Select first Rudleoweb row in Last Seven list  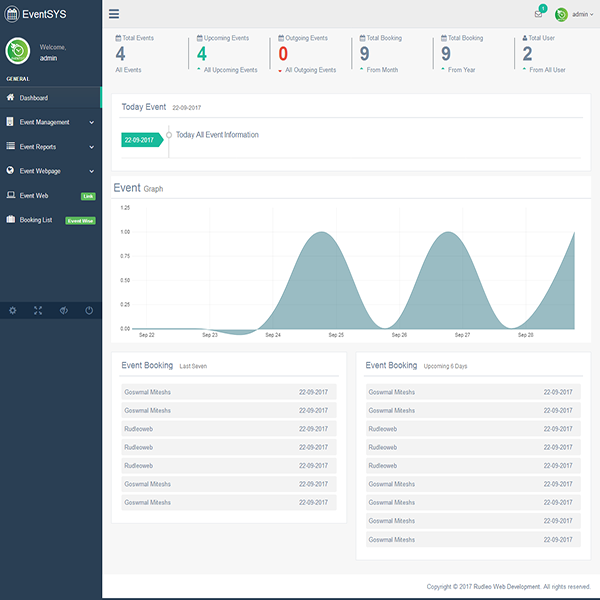(x=229, y=429)
